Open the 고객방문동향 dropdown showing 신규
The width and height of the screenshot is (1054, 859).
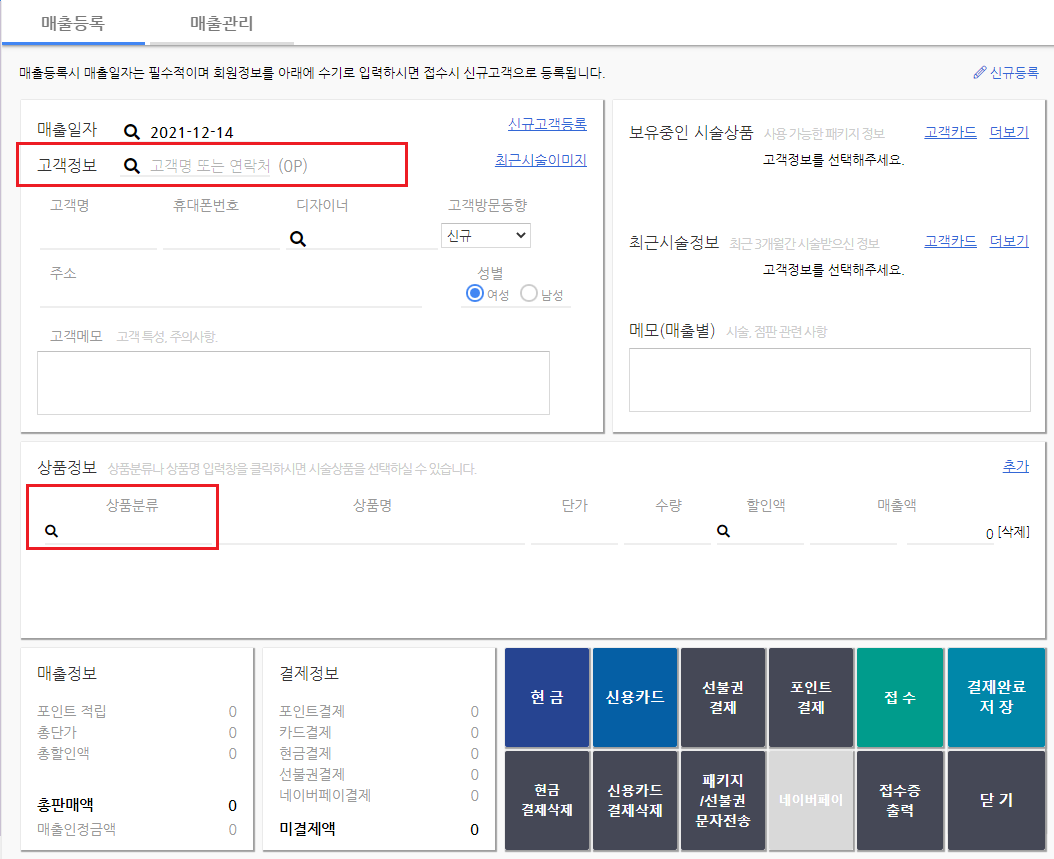(x=486, y=235)
